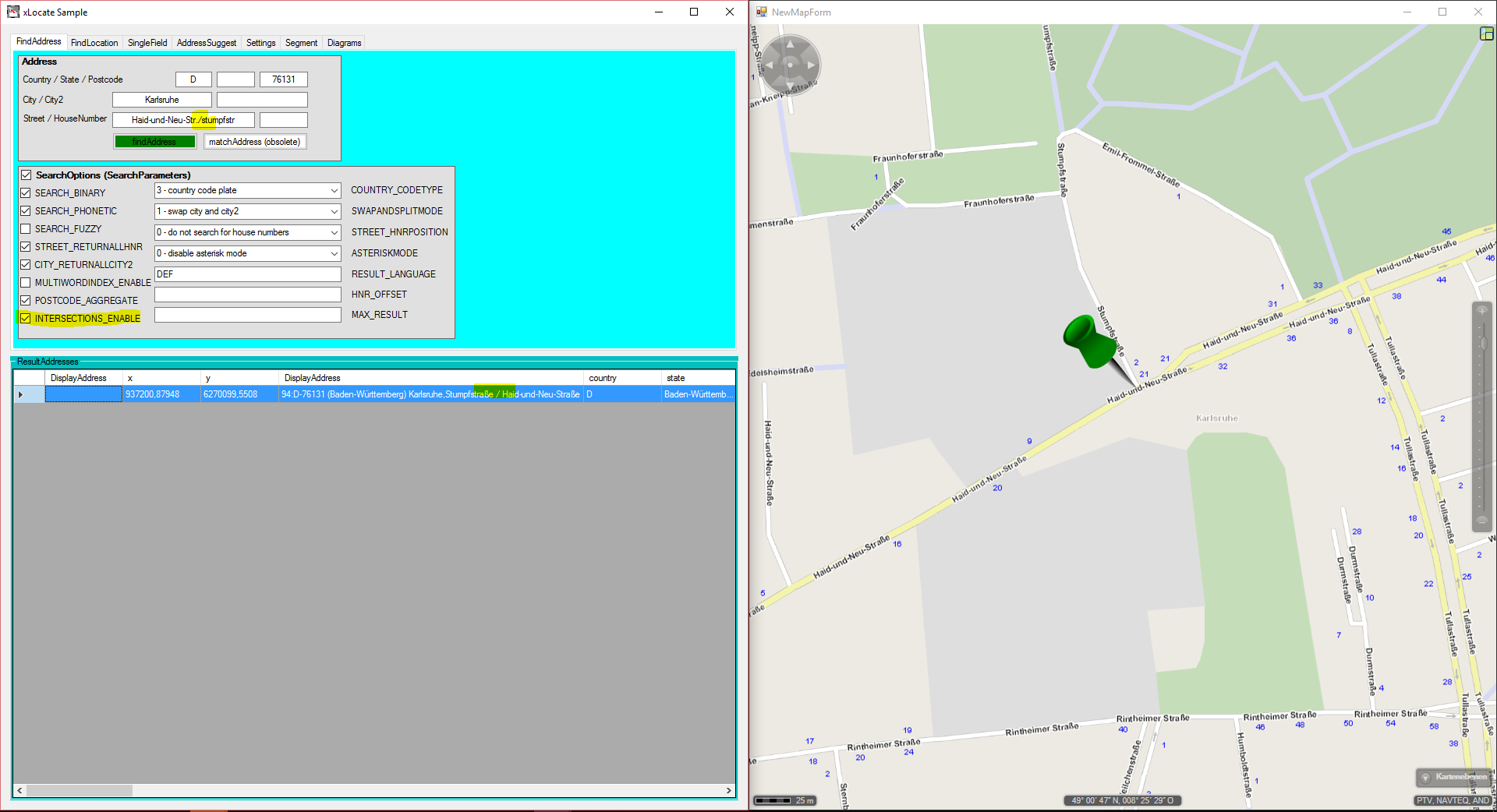Click the green pushpin marker on map
Screen dimensions: 1497x812
coord(1088,341)
